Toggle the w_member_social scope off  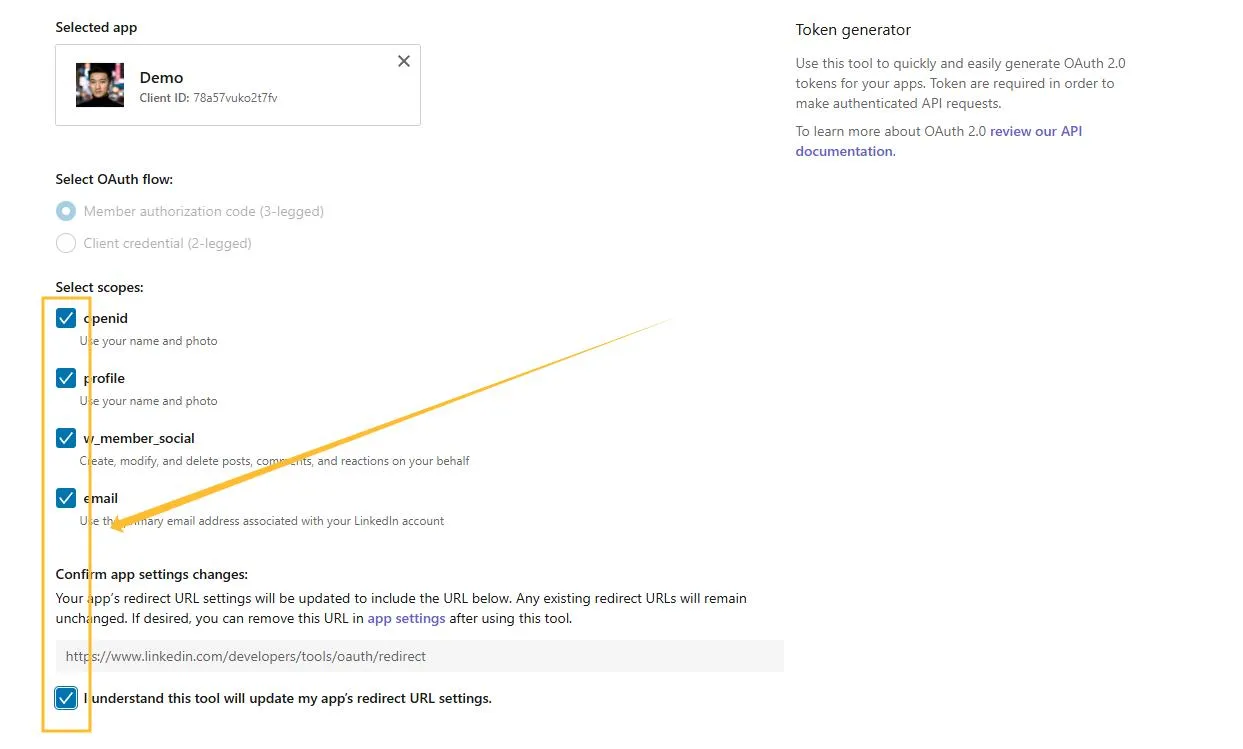click(66, 437)
